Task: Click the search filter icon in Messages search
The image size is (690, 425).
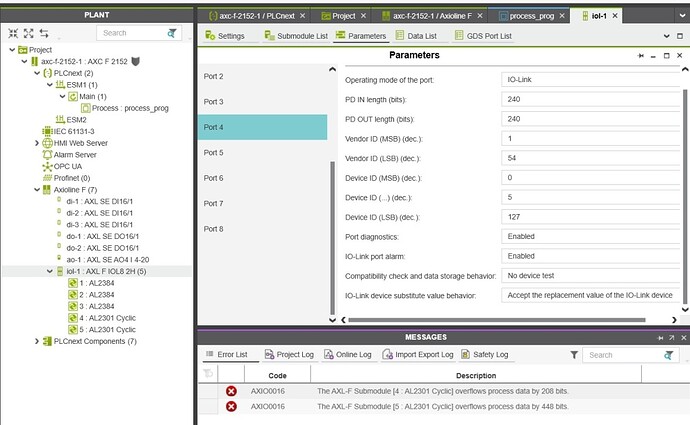Action: [668, 355]
